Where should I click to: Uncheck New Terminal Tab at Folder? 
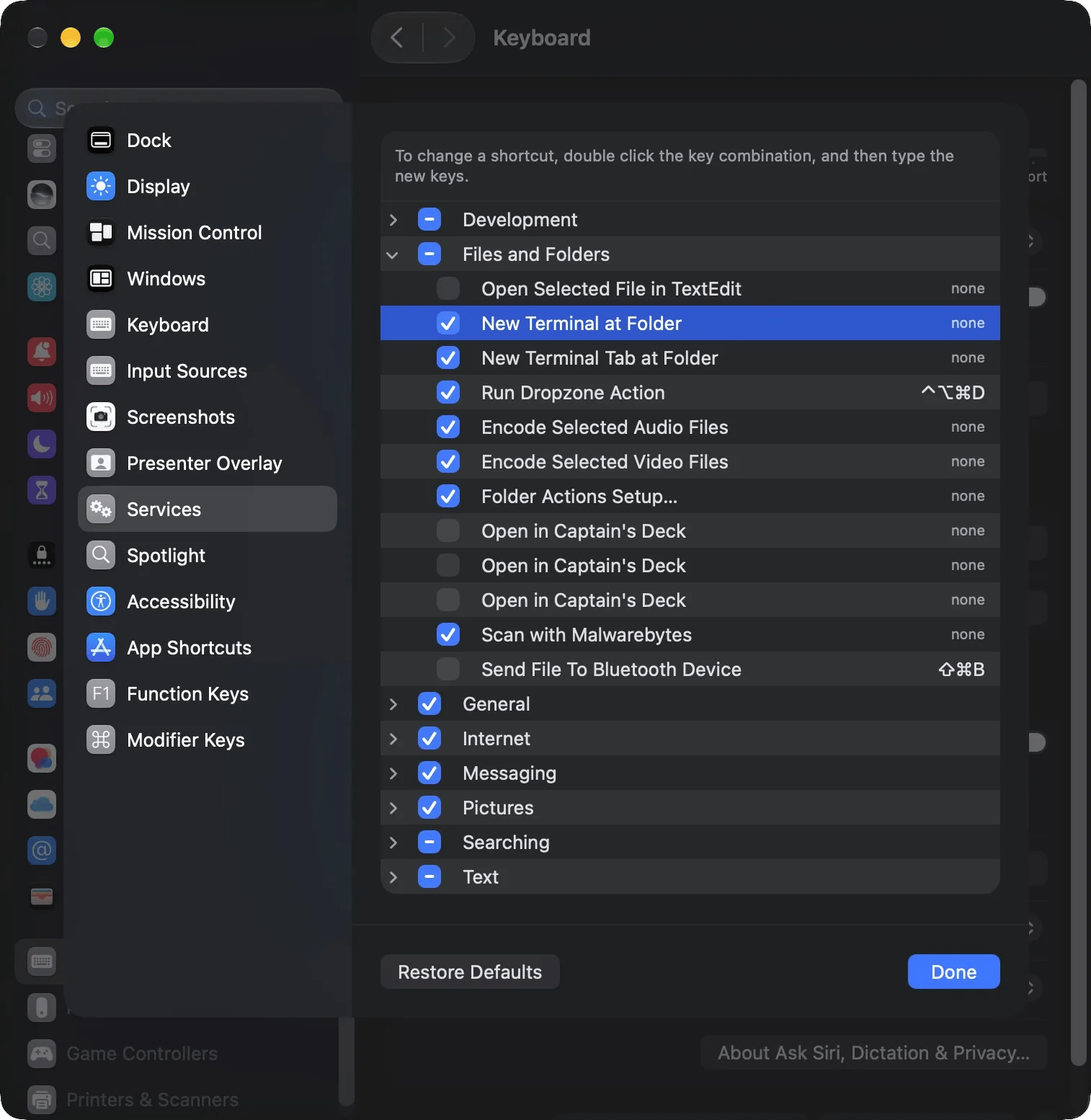pos(448,357)
